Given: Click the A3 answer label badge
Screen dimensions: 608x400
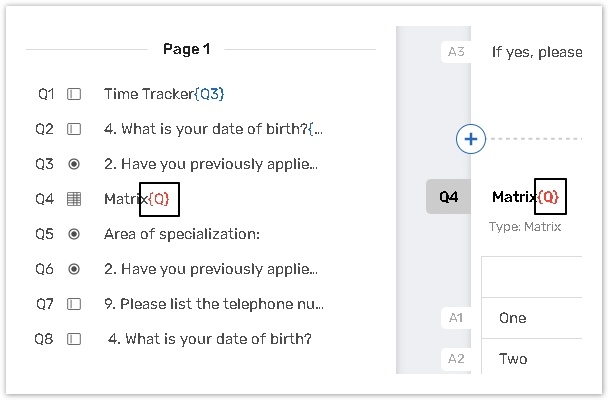Looking at the screenshot, I should [x=455, y=52].
